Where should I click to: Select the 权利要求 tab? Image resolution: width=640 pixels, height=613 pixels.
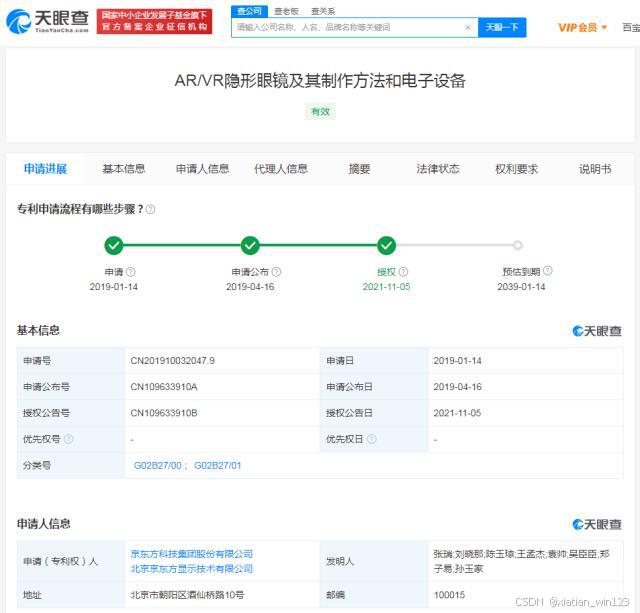517,169
